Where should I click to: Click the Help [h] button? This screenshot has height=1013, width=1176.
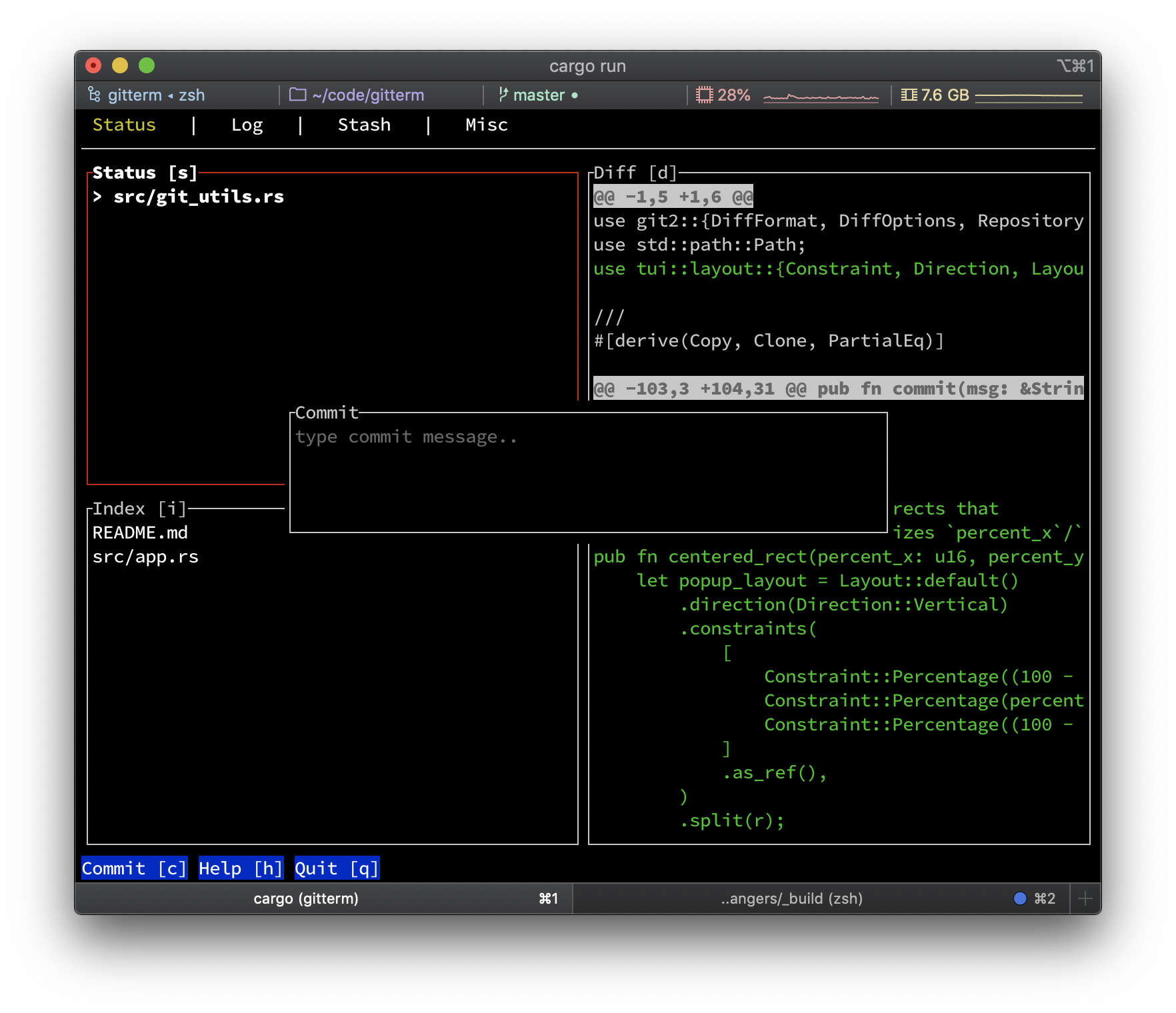[x=241, y=868]
